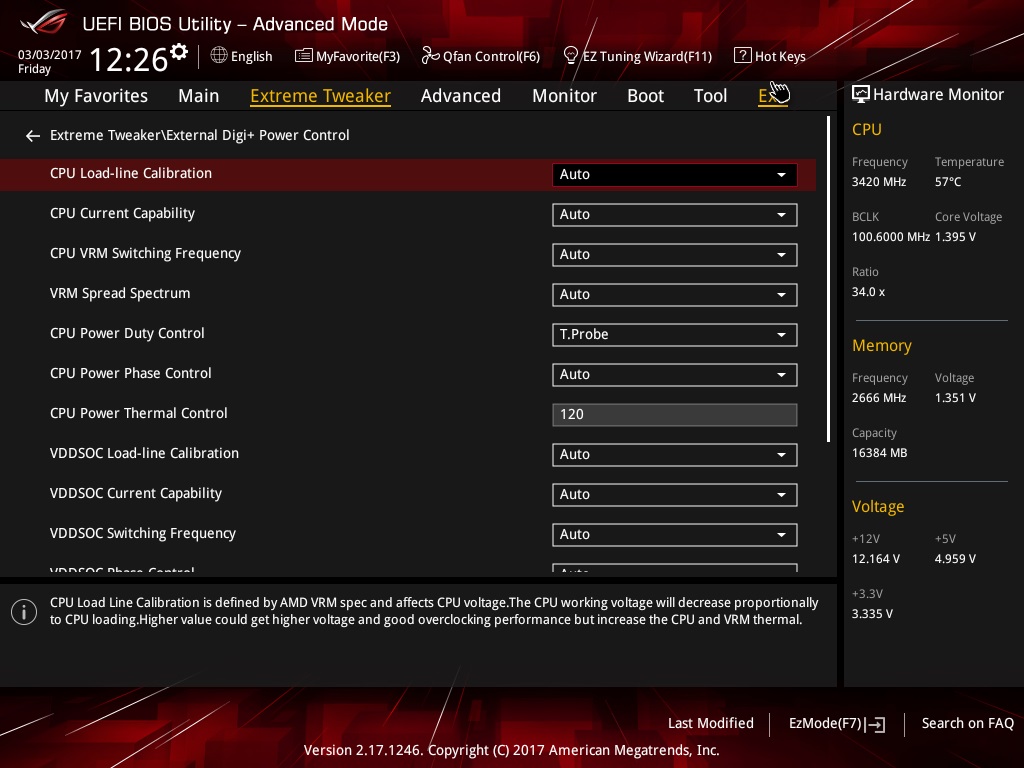Open VDDSOC Switching Frequency dropdown
This screenshot has width=1024, height=768.
point(675,534)
